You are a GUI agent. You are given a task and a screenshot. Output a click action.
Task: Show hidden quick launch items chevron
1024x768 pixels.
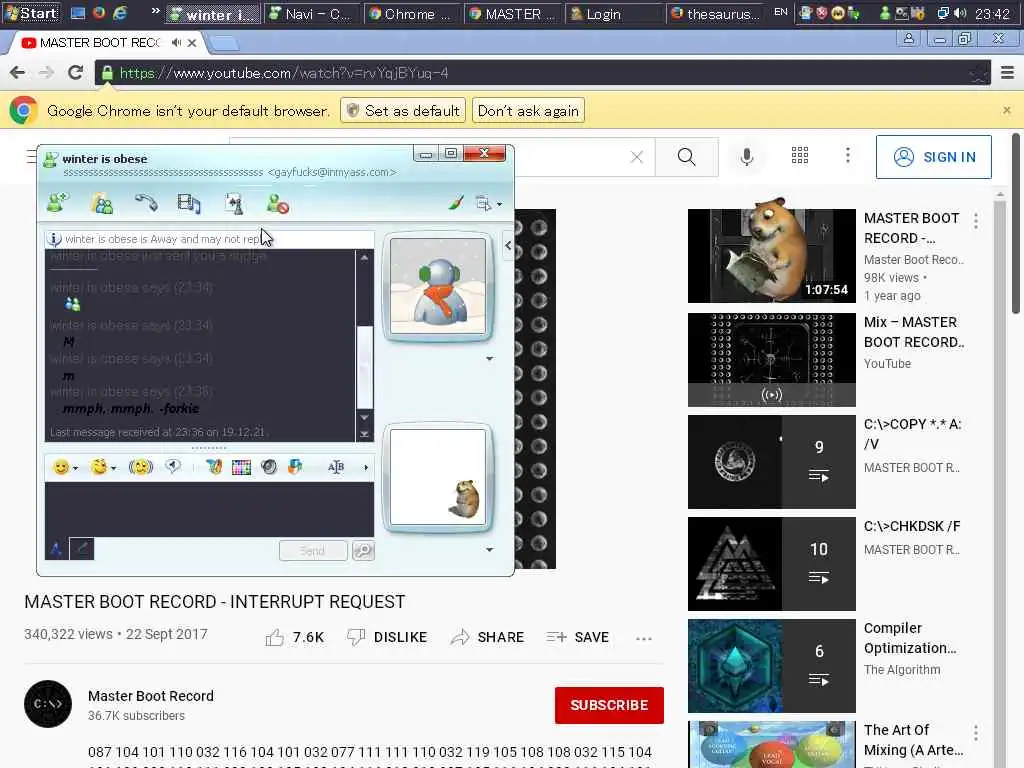(x=155, y=11)
